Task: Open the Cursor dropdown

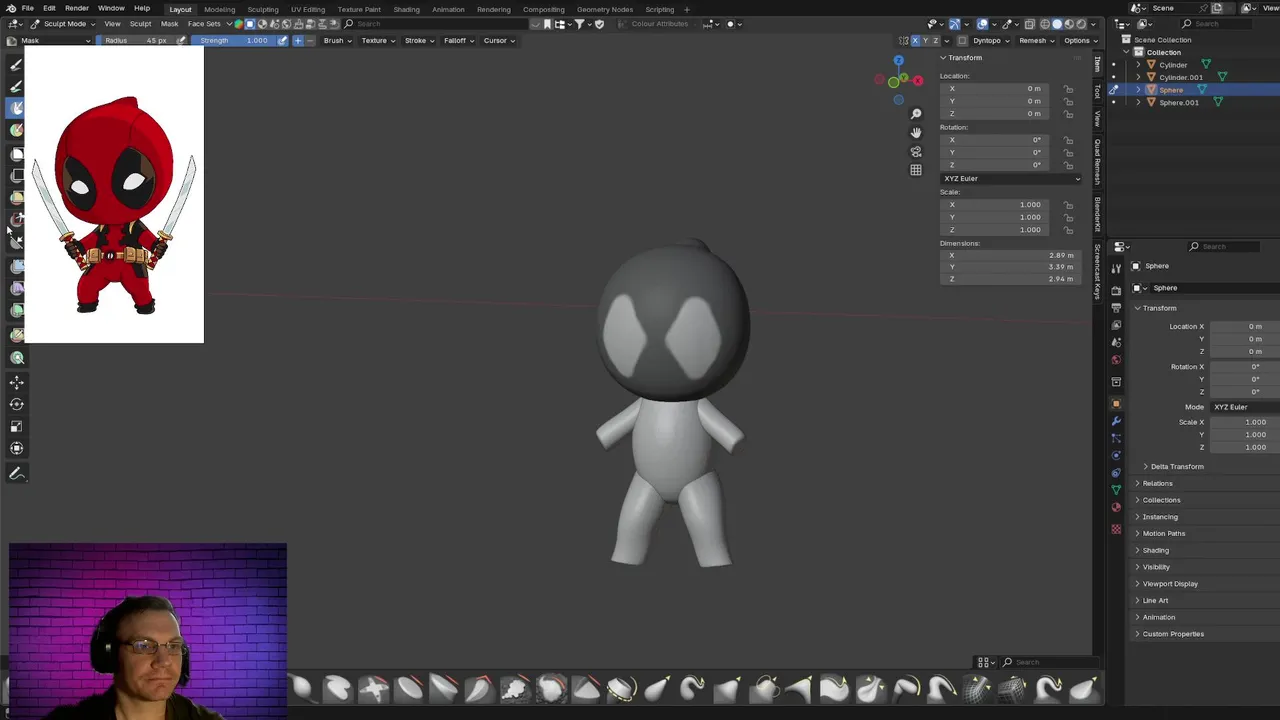Action: click(x=499, y=40)
